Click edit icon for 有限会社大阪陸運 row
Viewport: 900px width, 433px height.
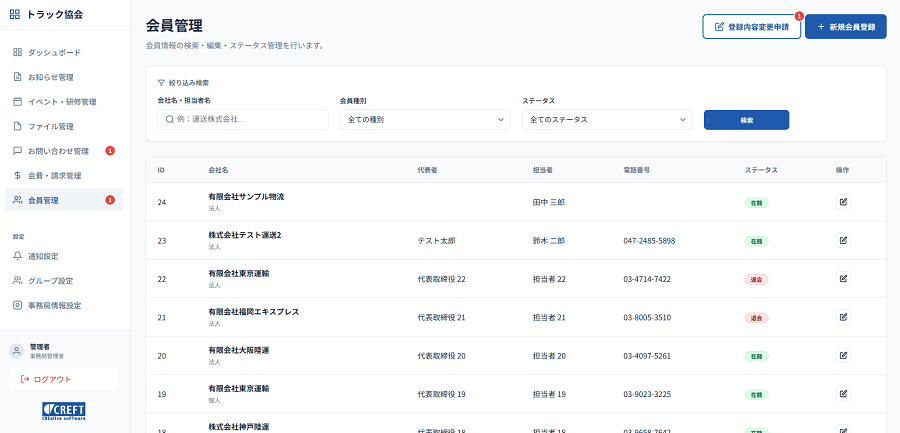[x=843, y=355]
